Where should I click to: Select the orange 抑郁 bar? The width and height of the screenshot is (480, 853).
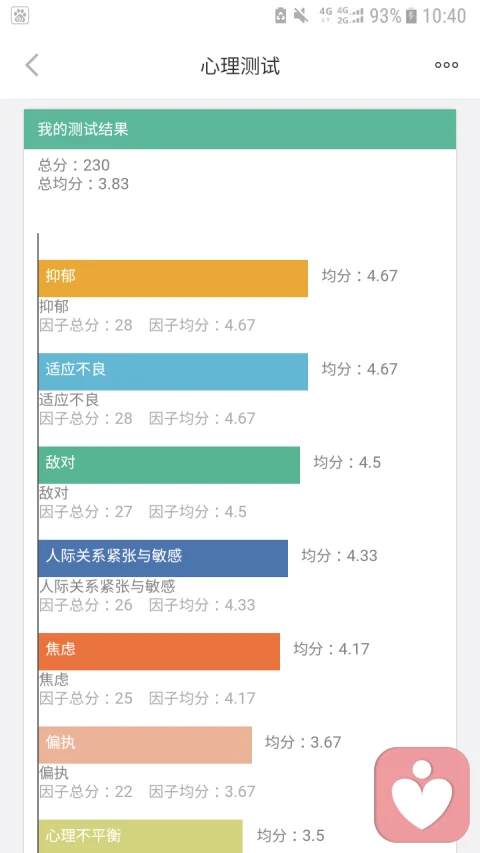[x=173, y=279]
